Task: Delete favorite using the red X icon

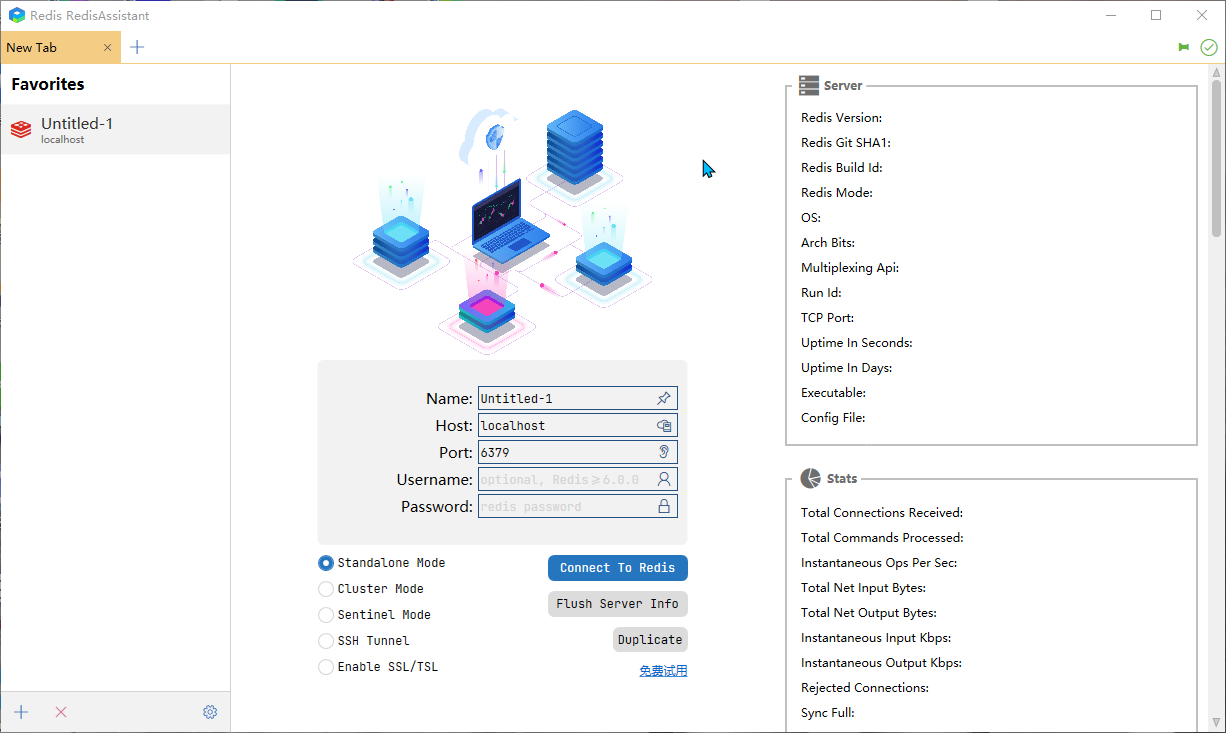Action: click(61, 712)
